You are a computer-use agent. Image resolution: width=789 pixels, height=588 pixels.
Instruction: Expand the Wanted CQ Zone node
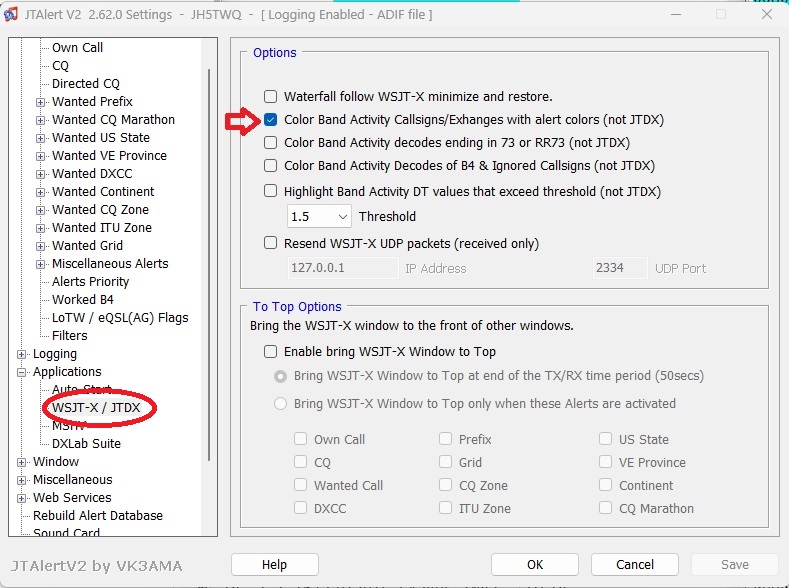(x=40, y=210)
